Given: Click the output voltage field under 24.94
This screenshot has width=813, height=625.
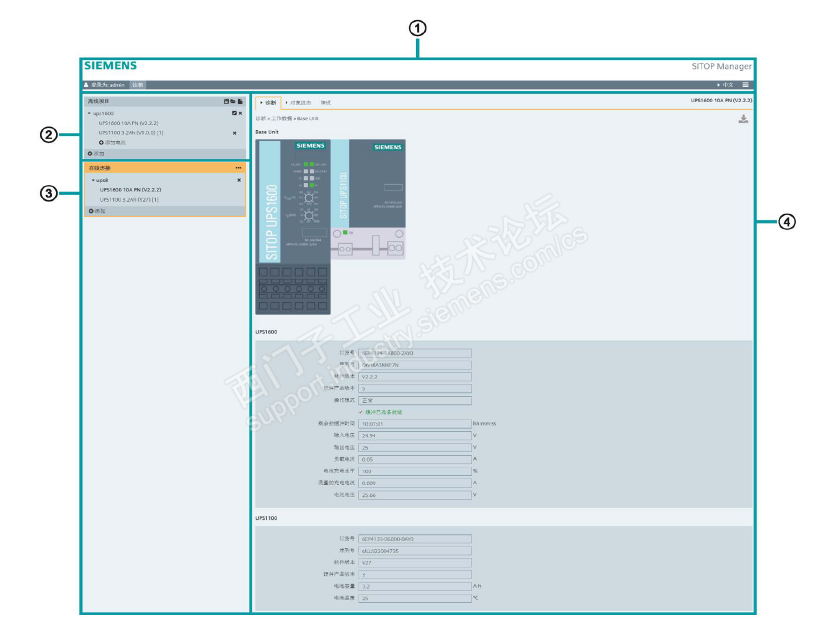Looking at the screenshot, I should coord(415,448).
